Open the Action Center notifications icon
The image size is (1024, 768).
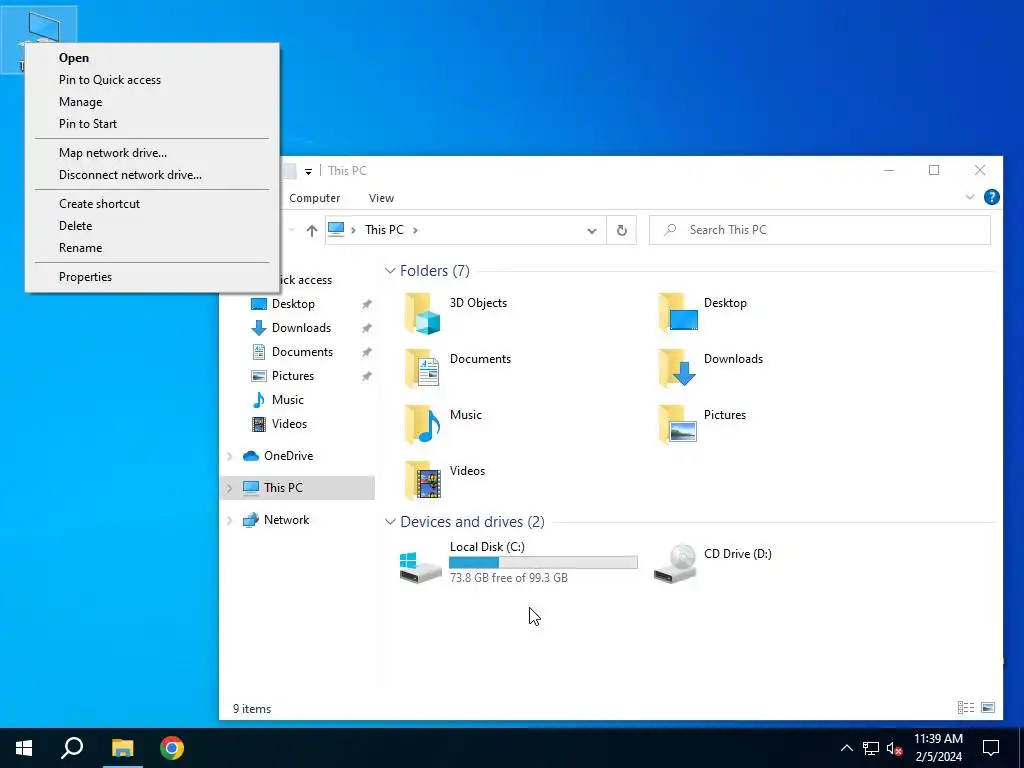(991, 748)
